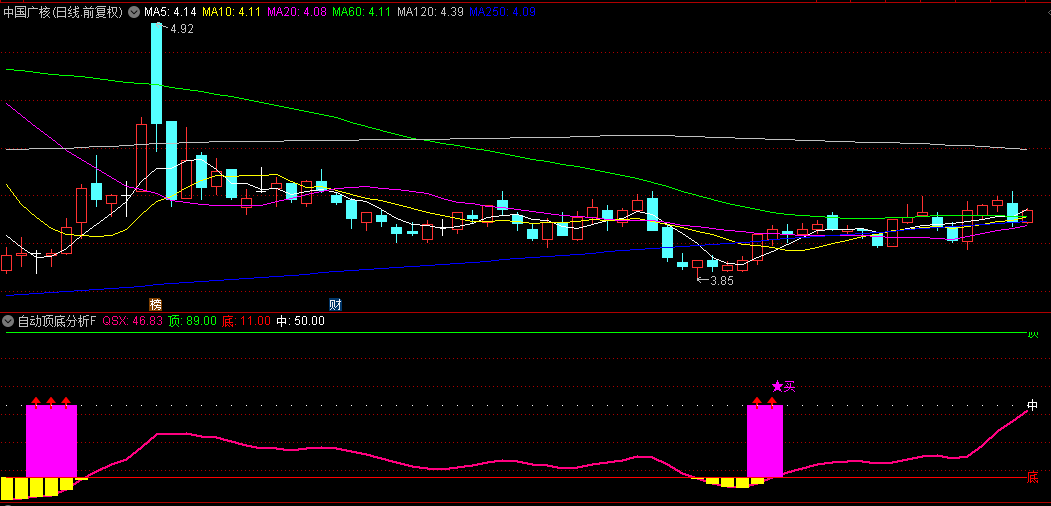The width and height of the screenshot is (1051, 506).
Task: Click the magenta signal block under ★买
Action: [x=765, y=440]
